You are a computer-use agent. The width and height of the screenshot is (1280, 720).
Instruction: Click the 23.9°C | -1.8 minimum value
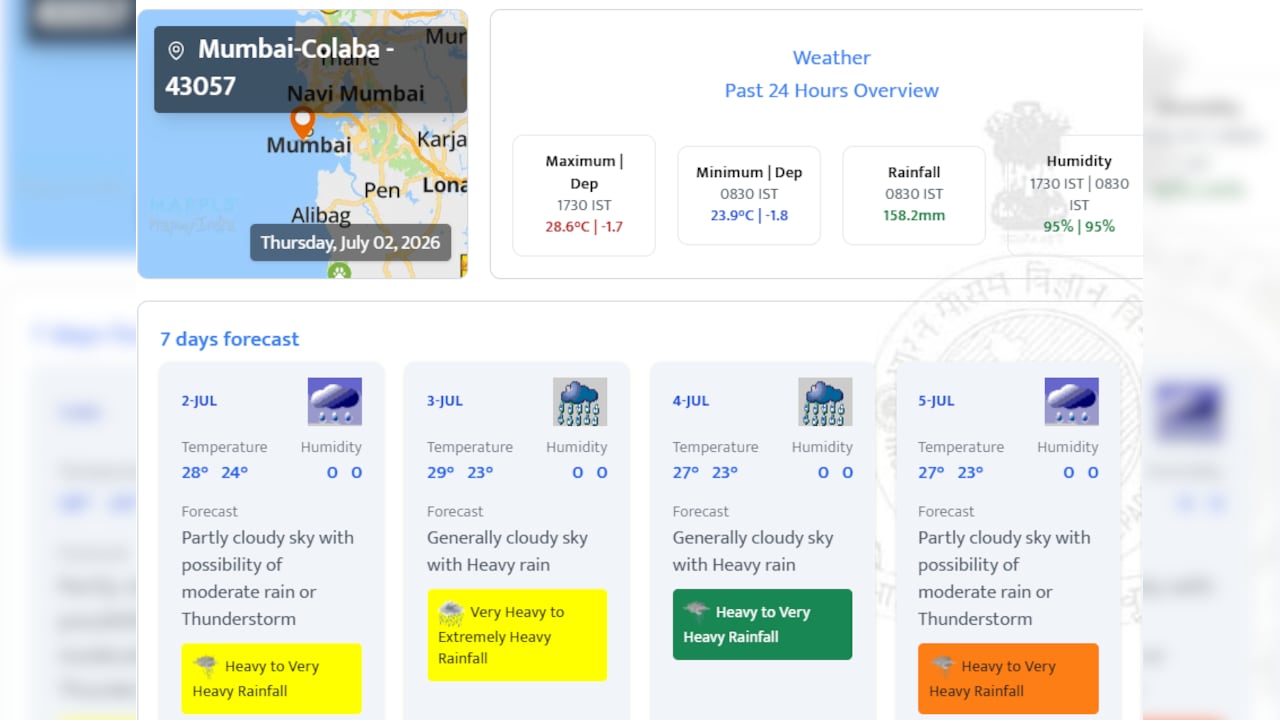pos(749,215)
